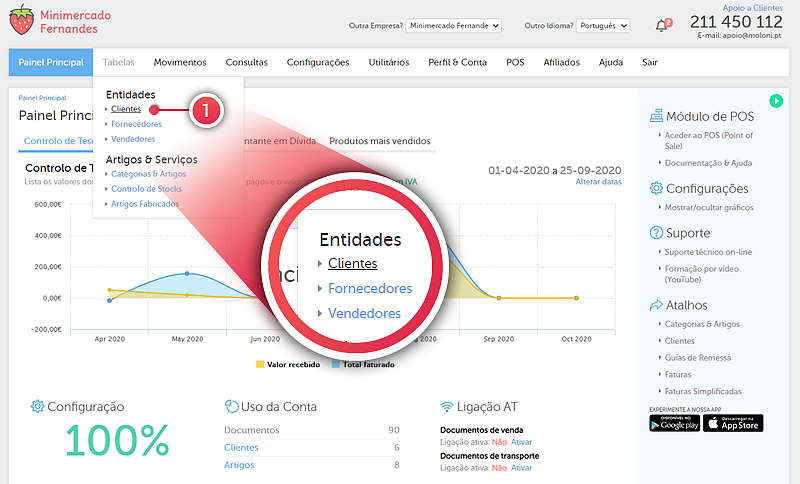The image size is (800, 484).
Task: Open the Utilitários menu
Action: (x=389, y=62)
